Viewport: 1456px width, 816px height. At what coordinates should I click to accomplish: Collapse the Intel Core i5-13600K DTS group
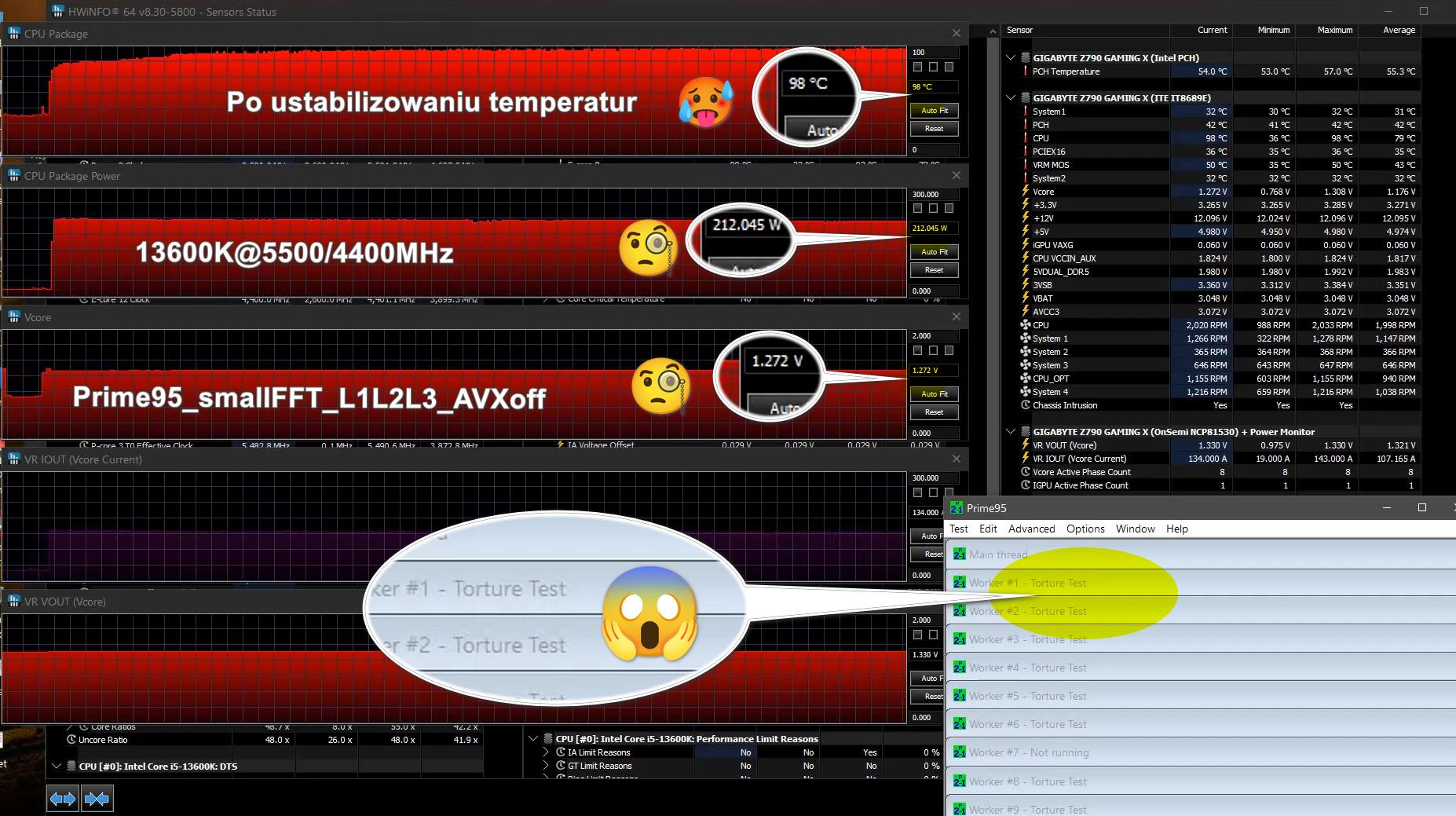(57, 767)
